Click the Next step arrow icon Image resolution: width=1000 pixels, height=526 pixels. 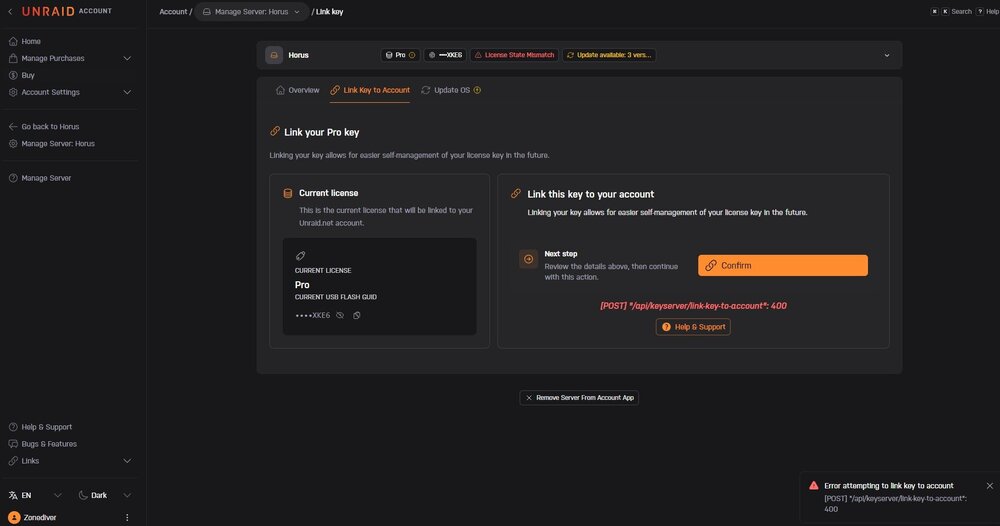(x=528, y=259)
